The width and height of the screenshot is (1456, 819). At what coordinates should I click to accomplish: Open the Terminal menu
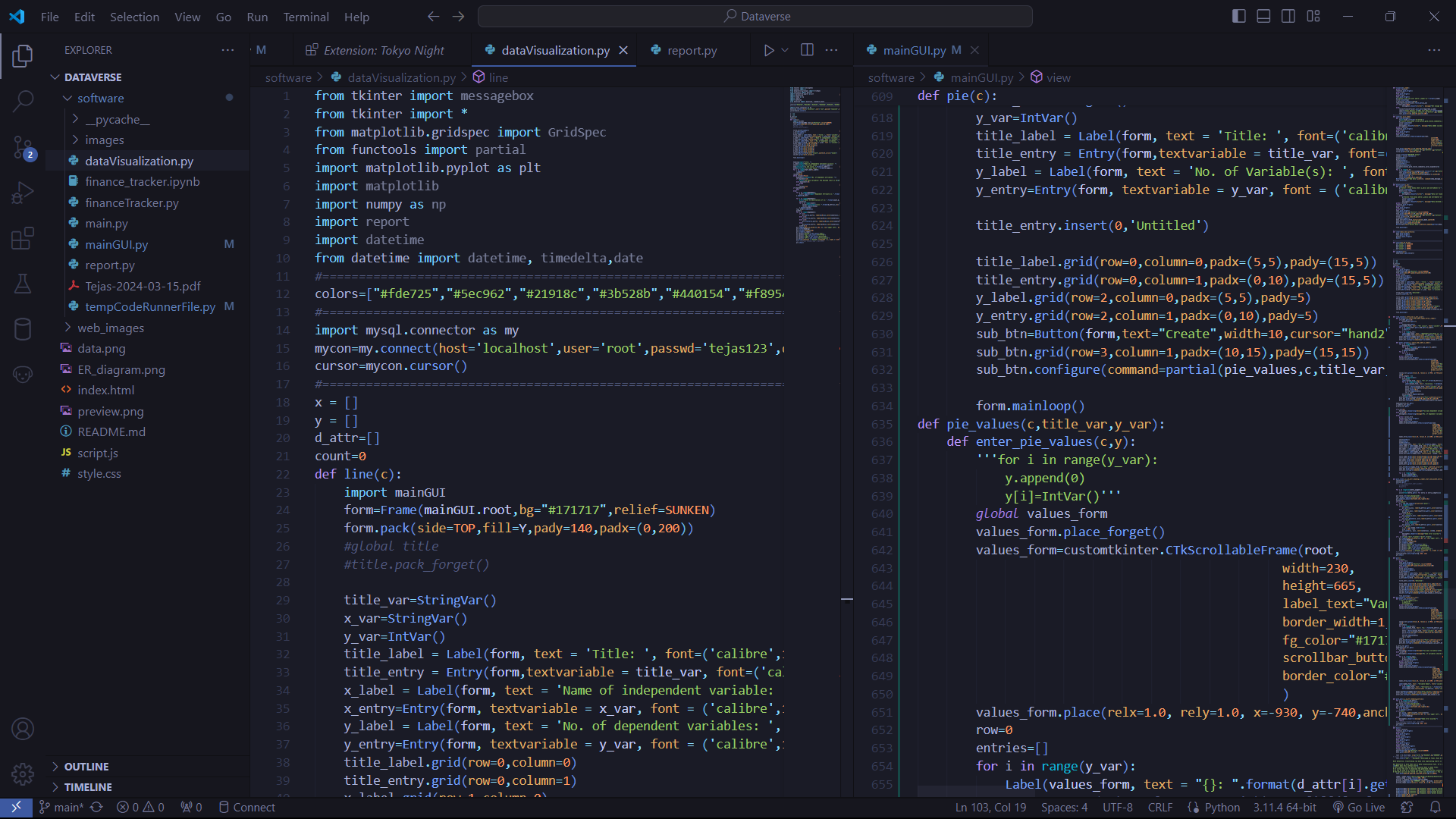click(x=306, y=17)
